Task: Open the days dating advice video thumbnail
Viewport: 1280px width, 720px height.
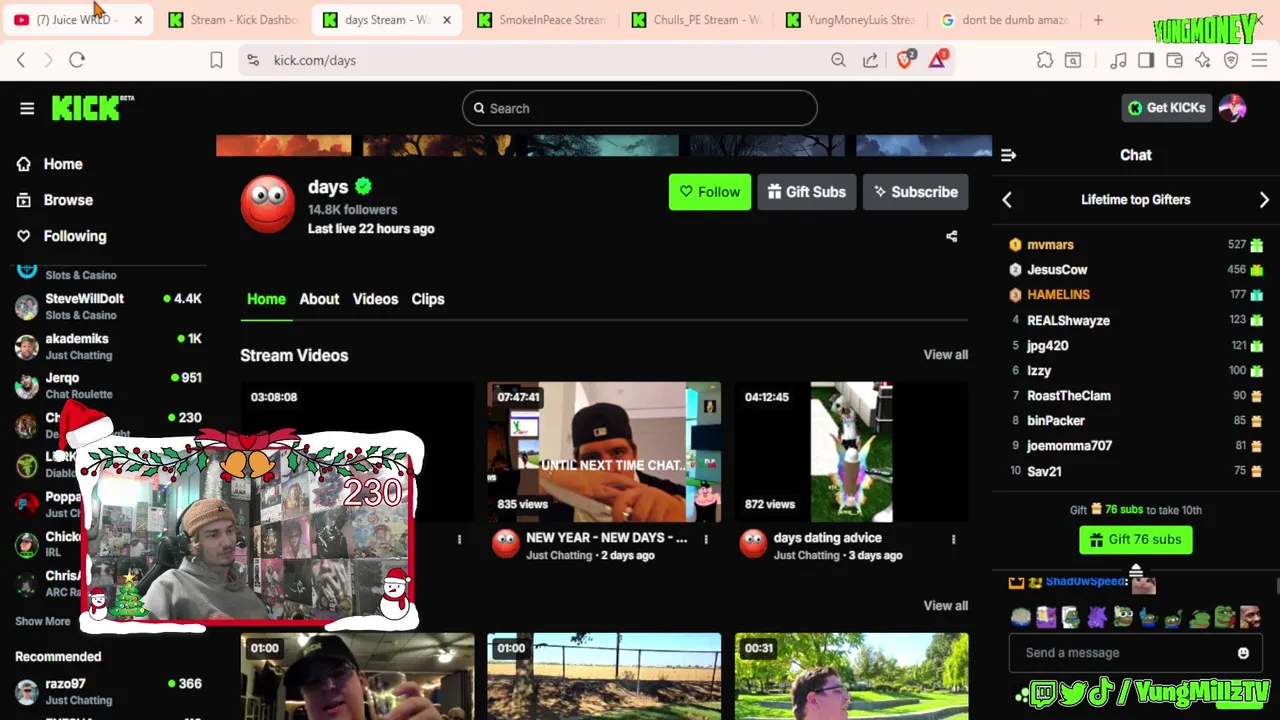Action: 851,452
